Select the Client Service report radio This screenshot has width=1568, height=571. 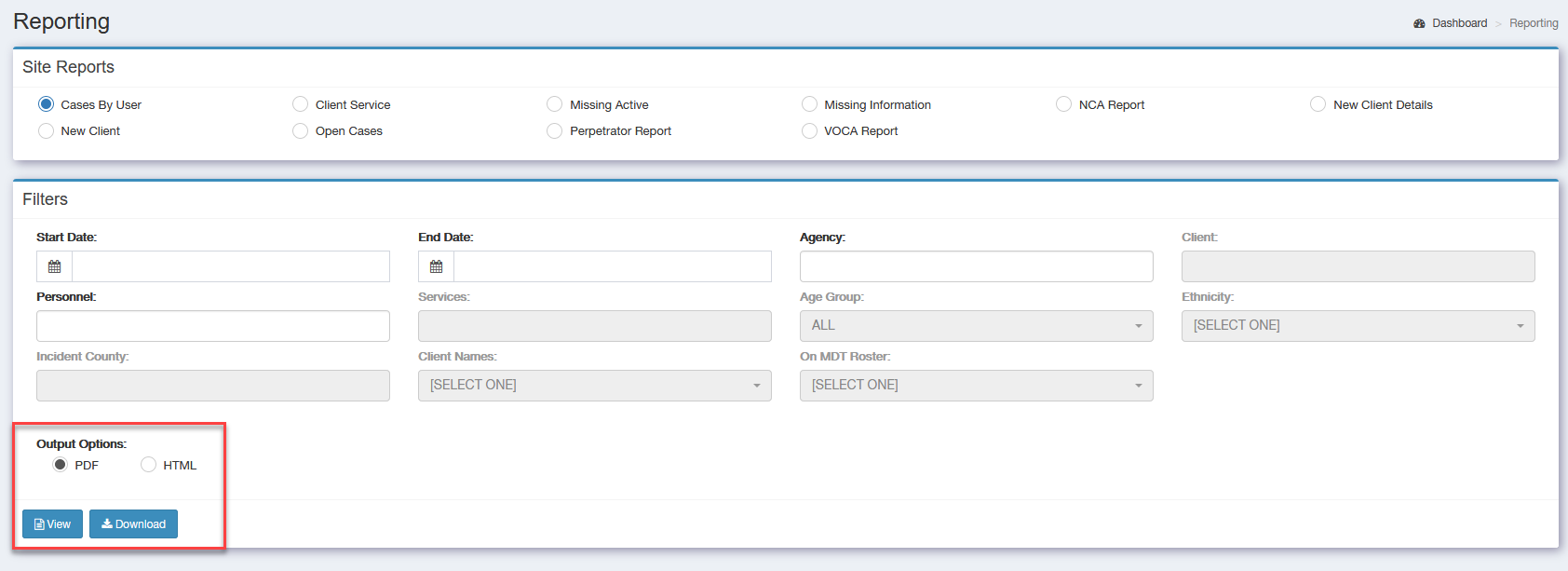pos(300,104)
